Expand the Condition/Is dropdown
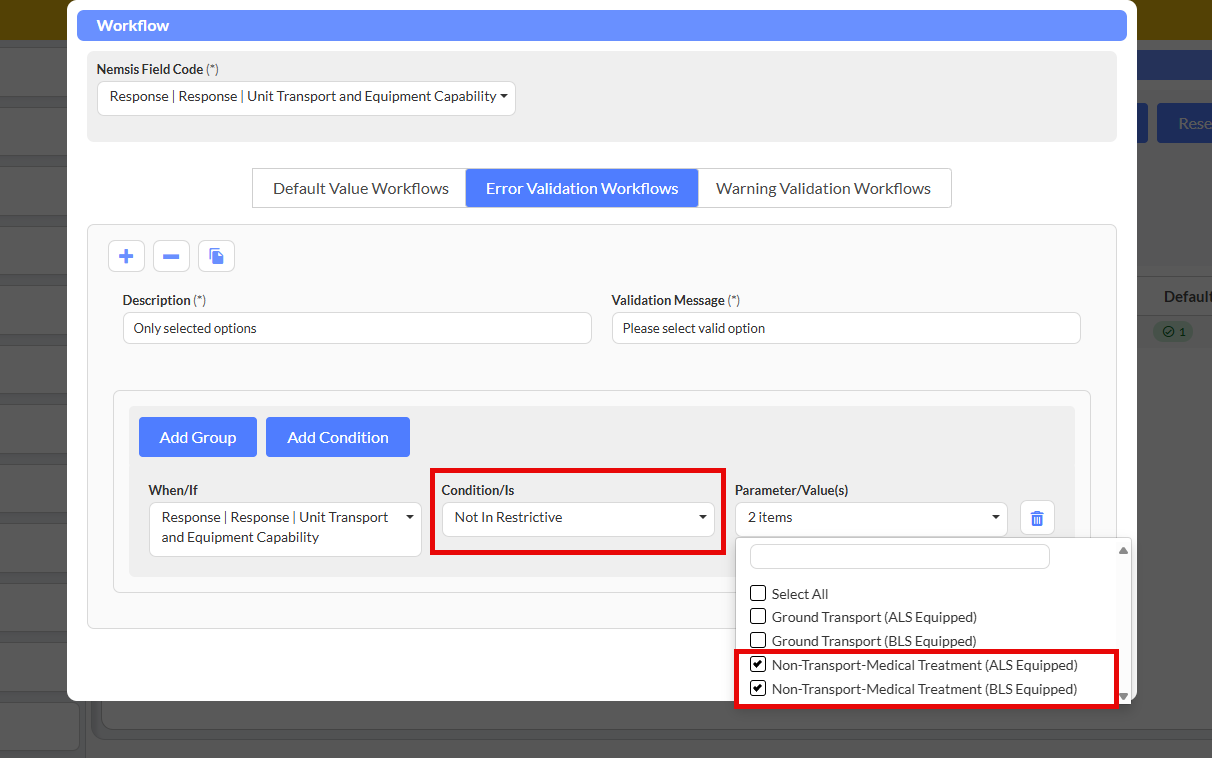Viewport: 1212px width, 758px height. (x=578, y=518)
